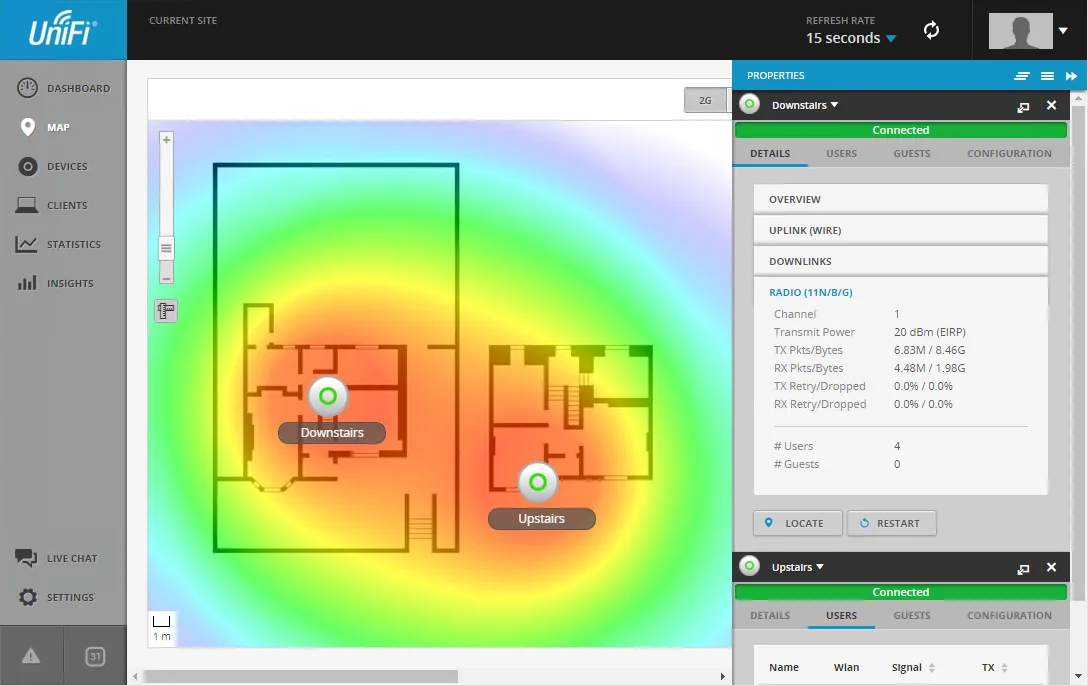Switch Downstairs panel to Users tab
This screenshot has width=1088, height=686.
tap(842, 153)
